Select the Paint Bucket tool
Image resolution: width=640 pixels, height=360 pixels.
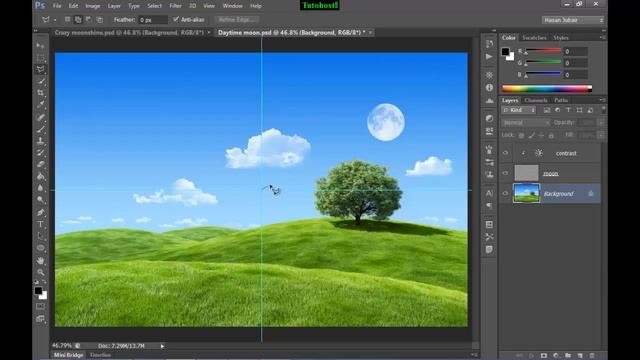coord(40,176)
